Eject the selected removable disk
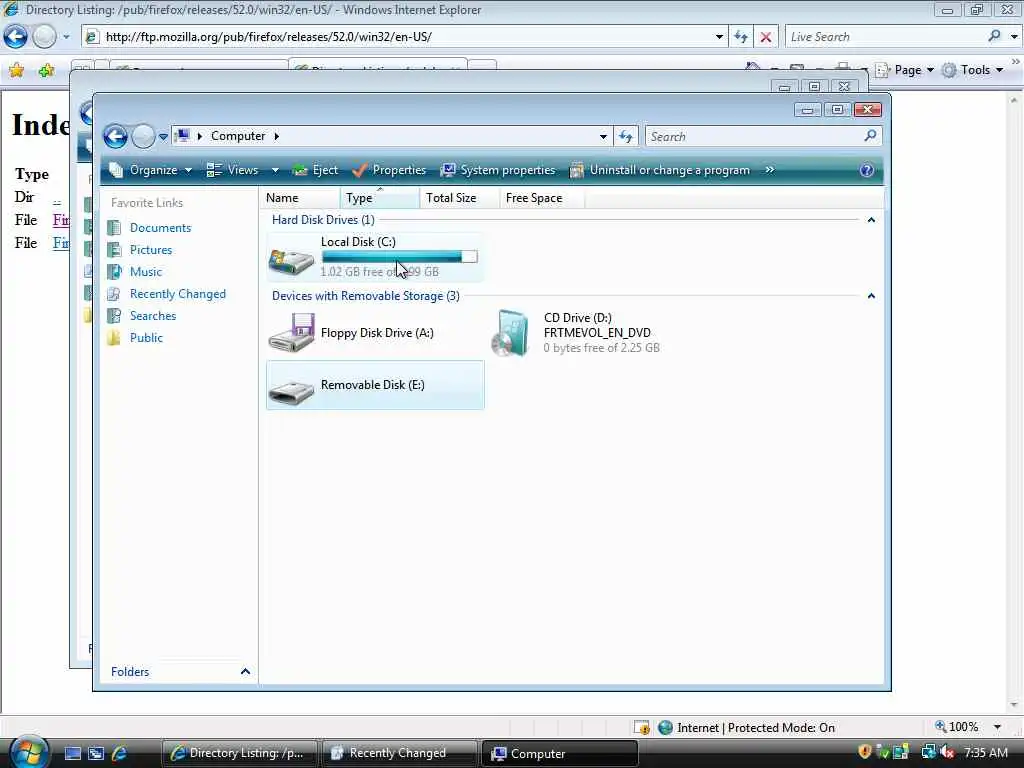1024x768 pixels. click(315, 170)
